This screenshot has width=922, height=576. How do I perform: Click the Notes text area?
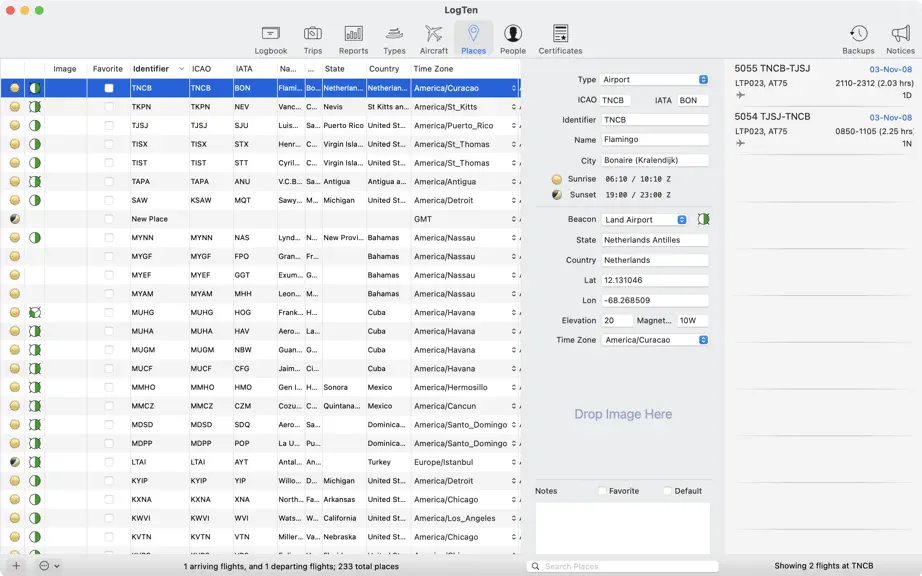click(x=623, y=527)
